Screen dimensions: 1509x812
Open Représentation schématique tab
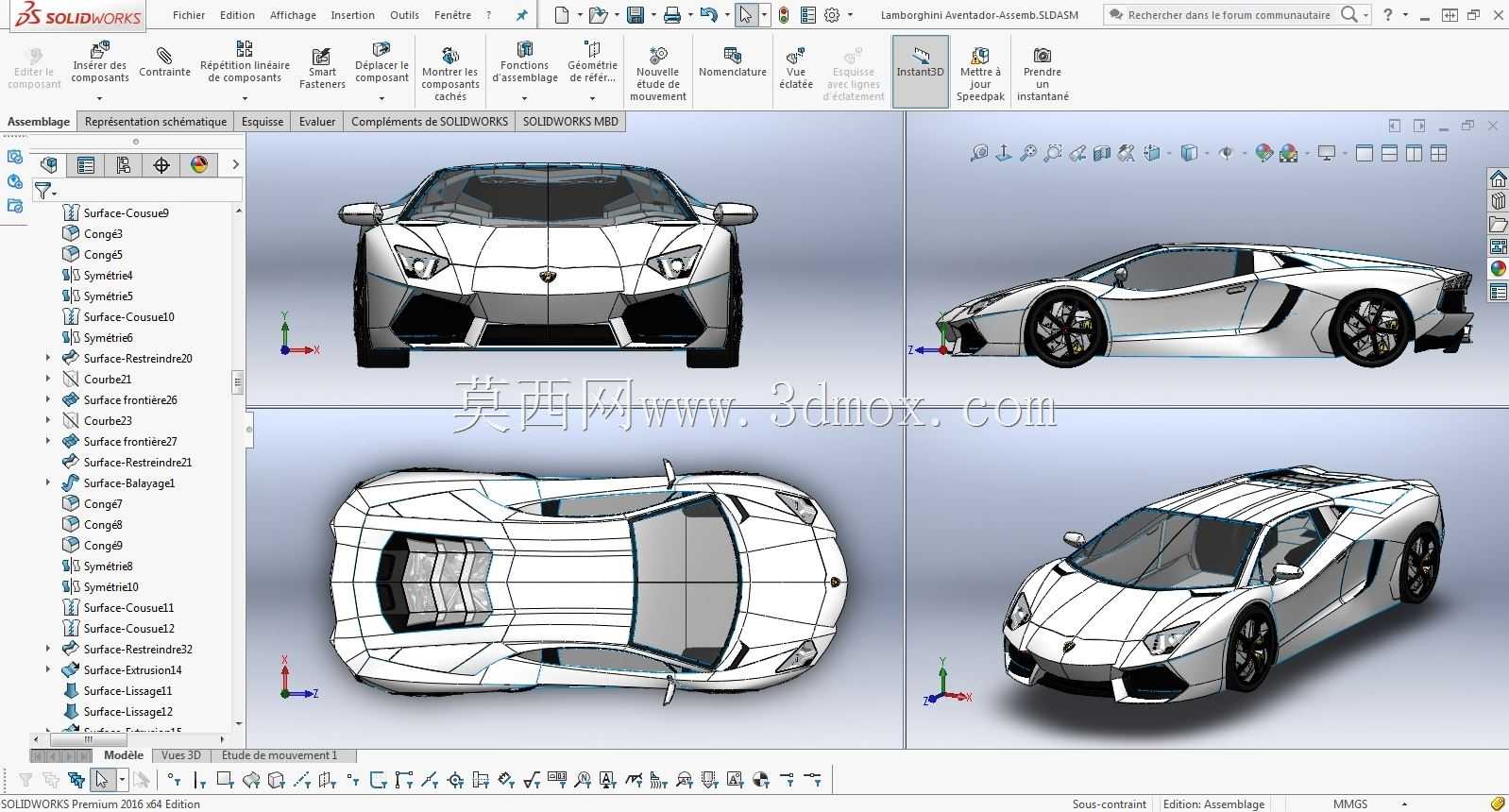[x=156, y=121]
